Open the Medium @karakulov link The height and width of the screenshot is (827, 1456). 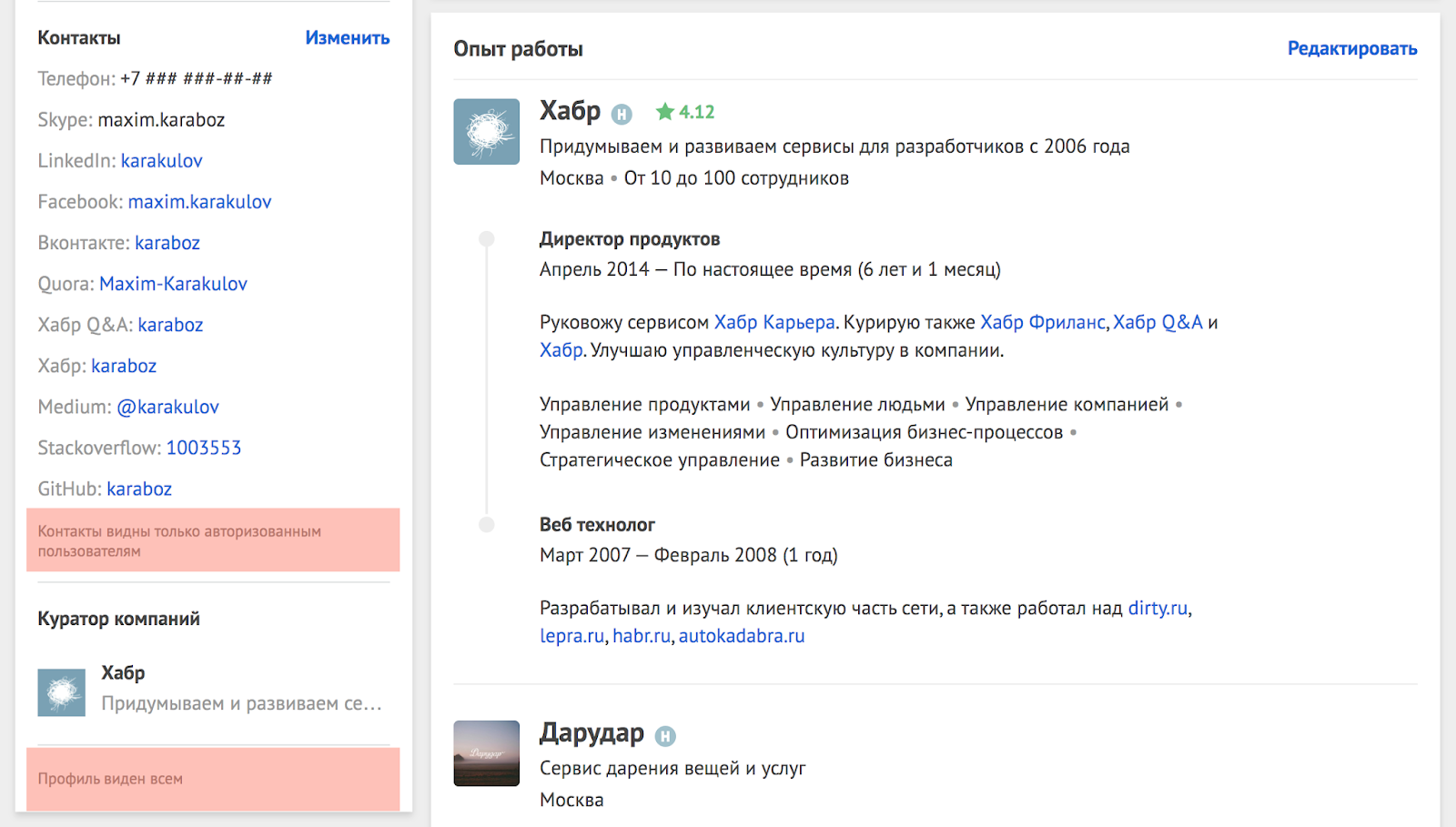coord(168,407)
